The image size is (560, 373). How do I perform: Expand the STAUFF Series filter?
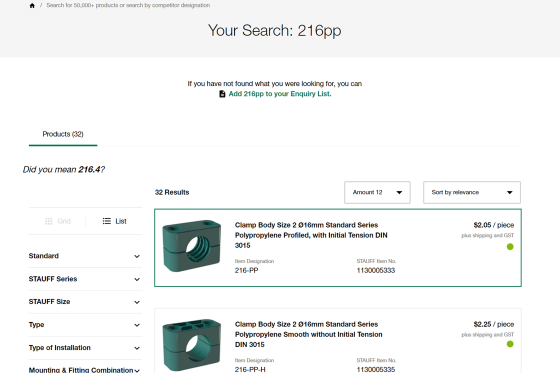click(x=85, y=279)
